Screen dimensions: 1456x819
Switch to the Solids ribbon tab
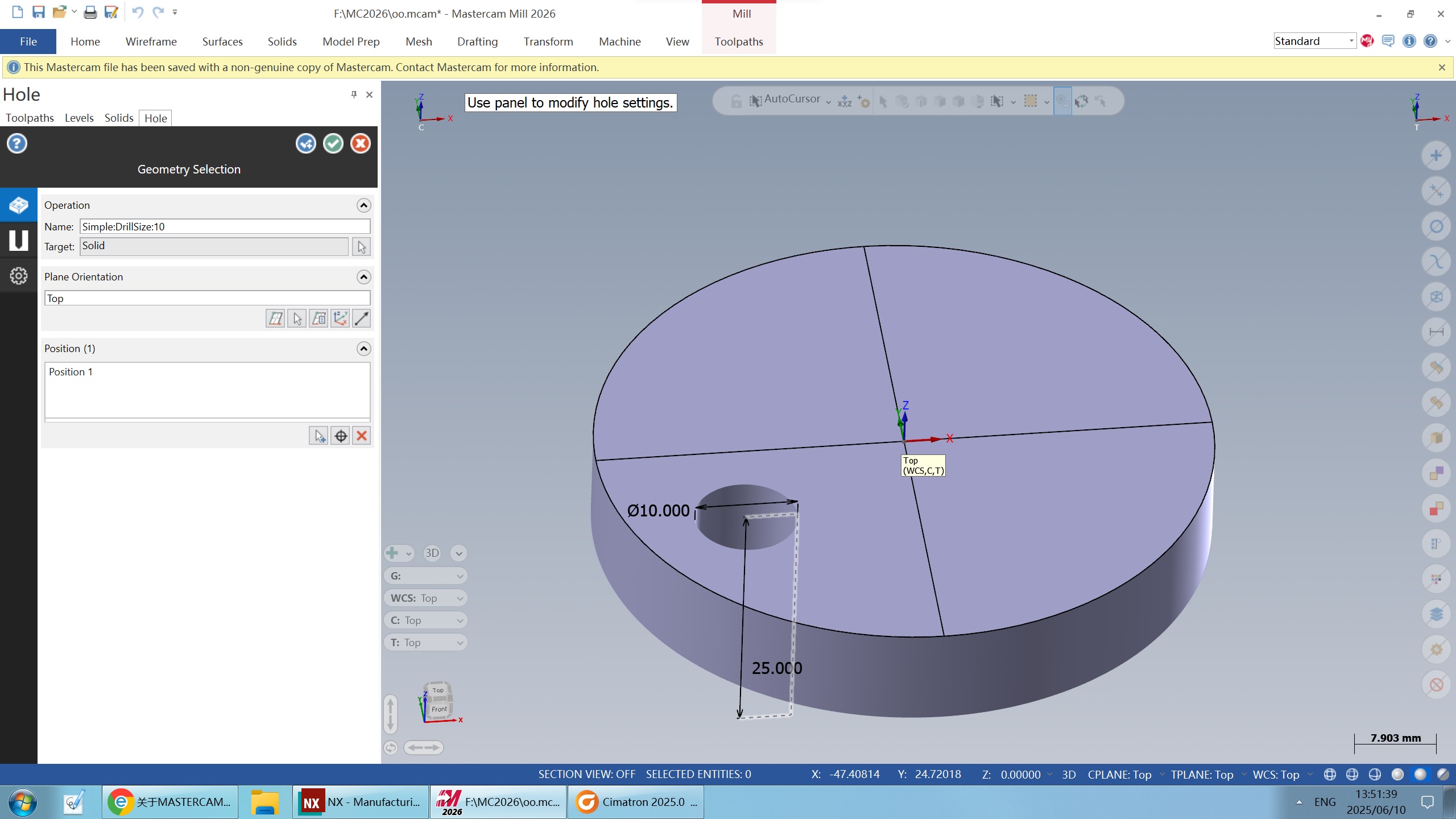click(x=282, y=42)
